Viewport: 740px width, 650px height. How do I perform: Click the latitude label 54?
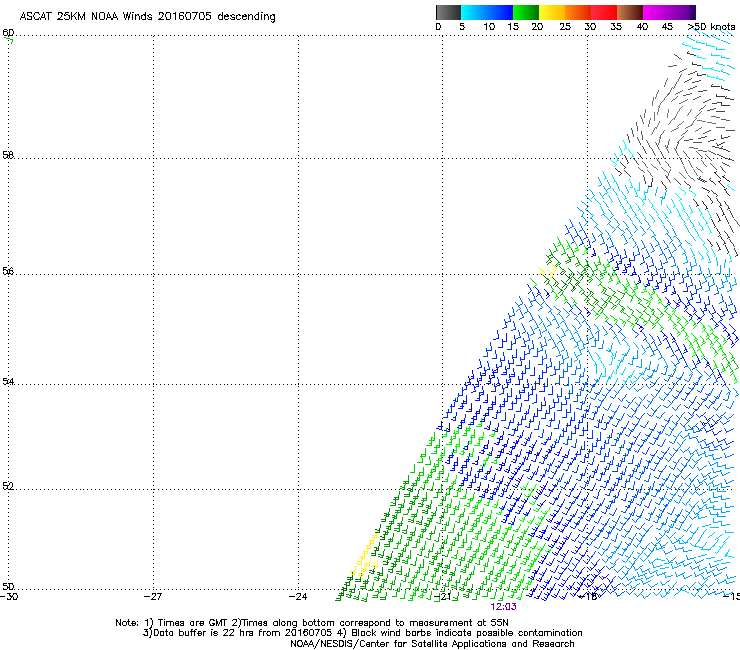[x=8, y=381]
